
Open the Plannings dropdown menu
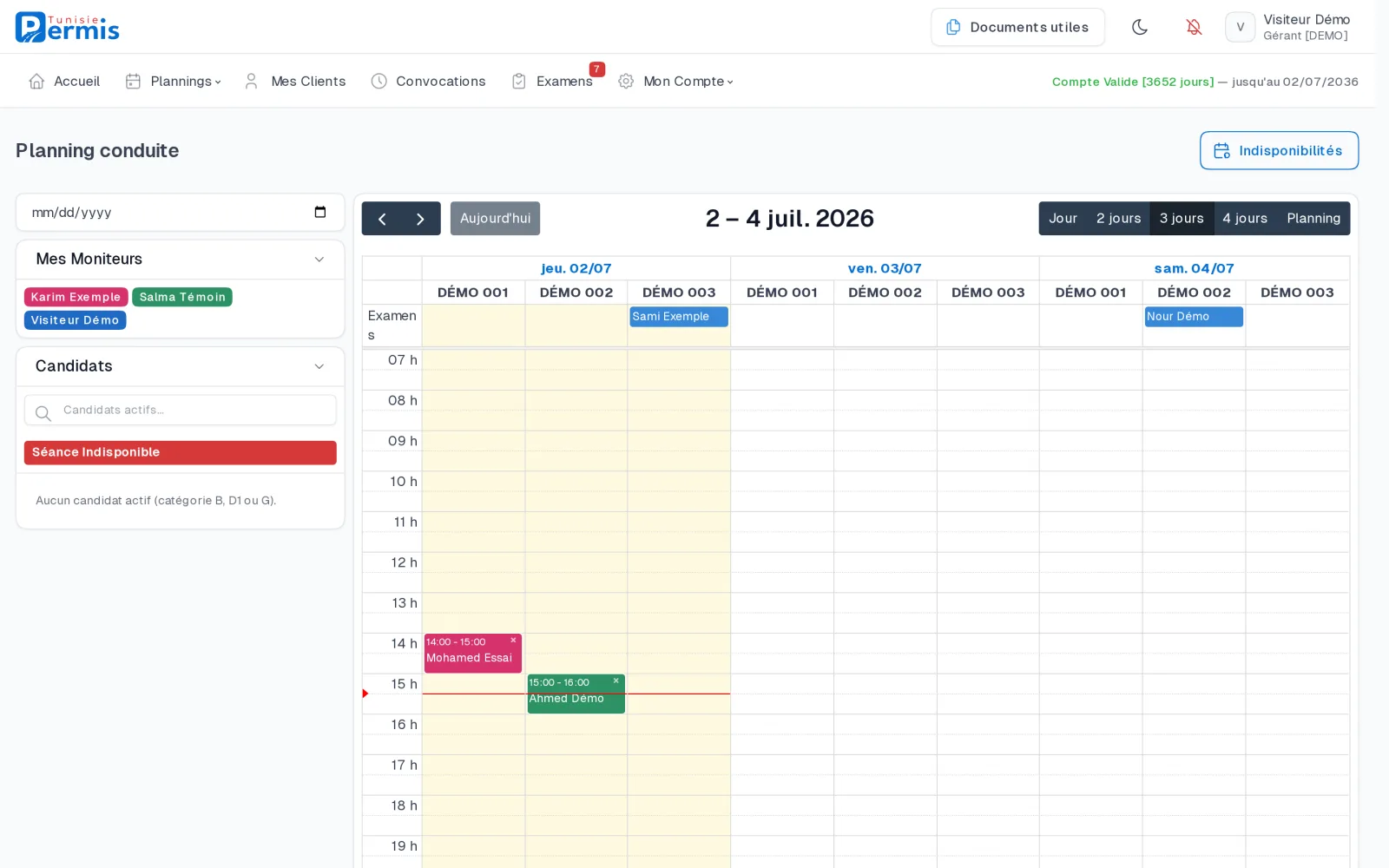[x=174, y=81]
